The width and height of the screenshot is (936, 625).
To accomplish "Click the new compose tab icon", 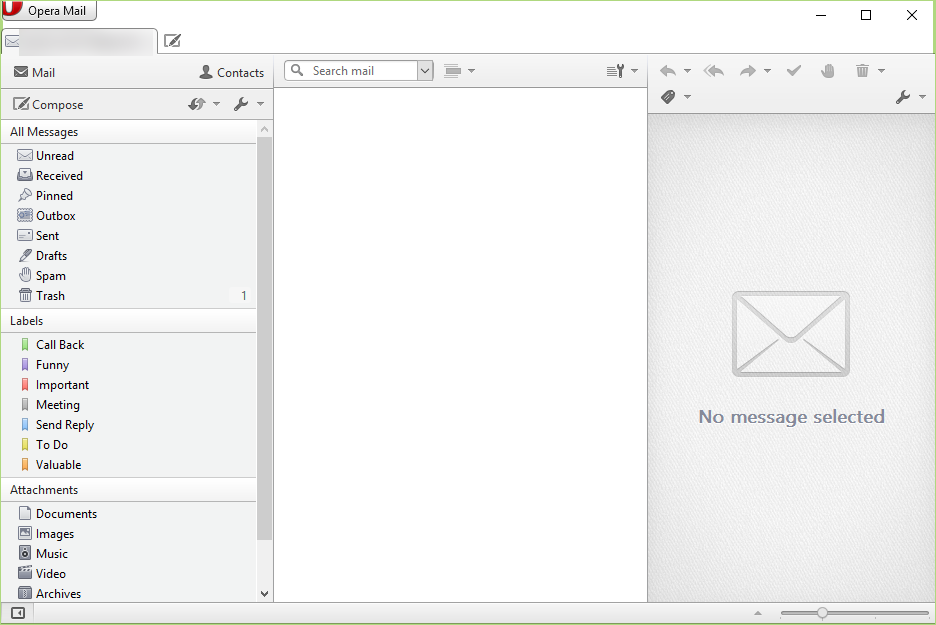I will (172, 41).
